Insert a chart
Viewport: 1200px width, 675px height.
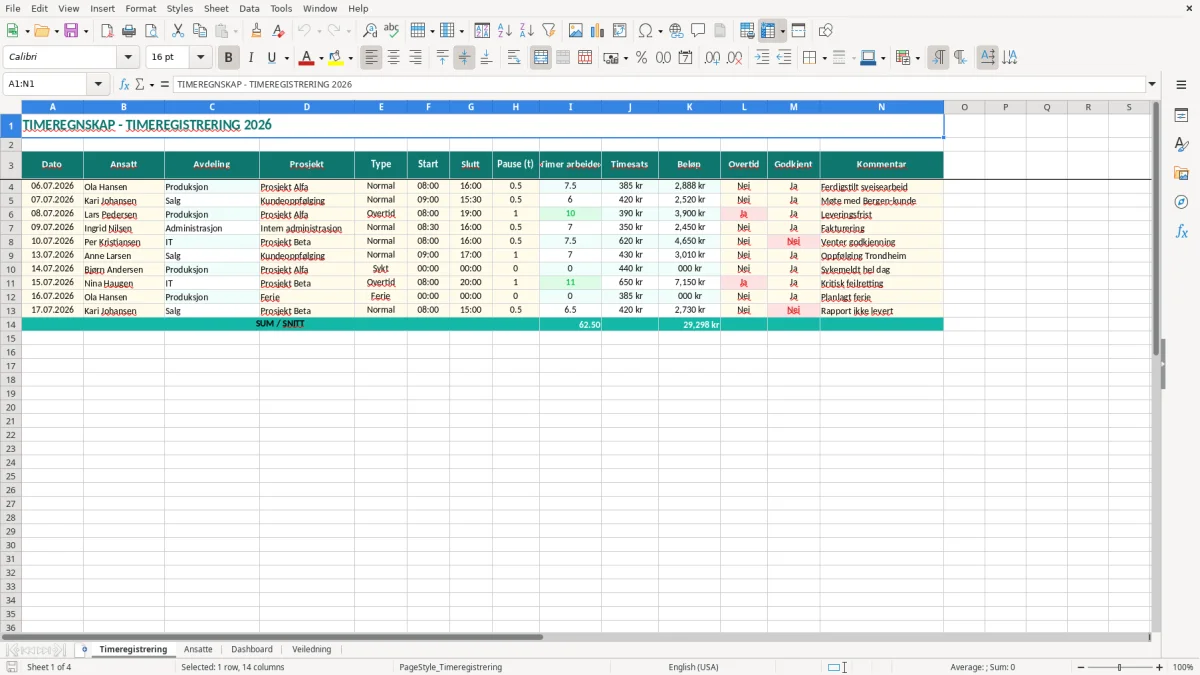[x=598, y=31]
